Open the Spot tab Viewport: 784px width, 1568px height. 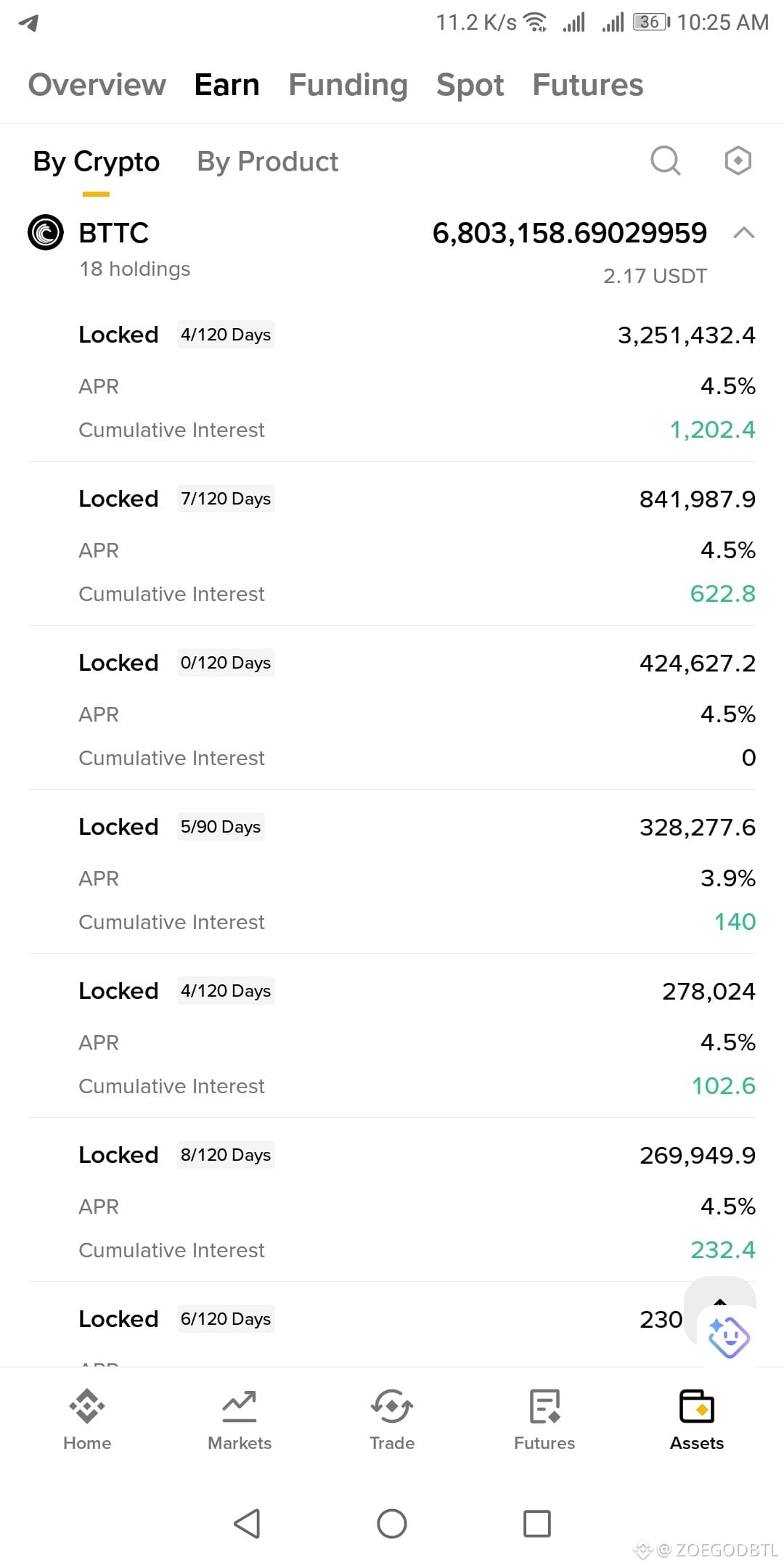tap(470, 84)
